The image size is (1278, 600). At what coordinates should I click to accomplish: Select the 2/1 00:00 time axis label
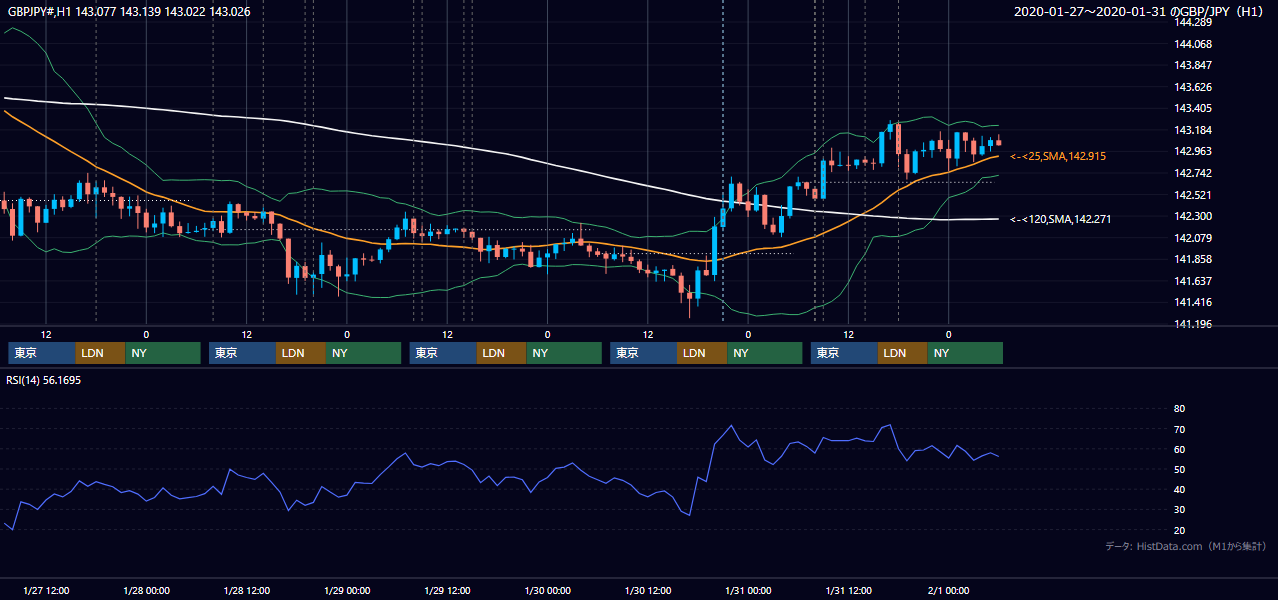949,591
